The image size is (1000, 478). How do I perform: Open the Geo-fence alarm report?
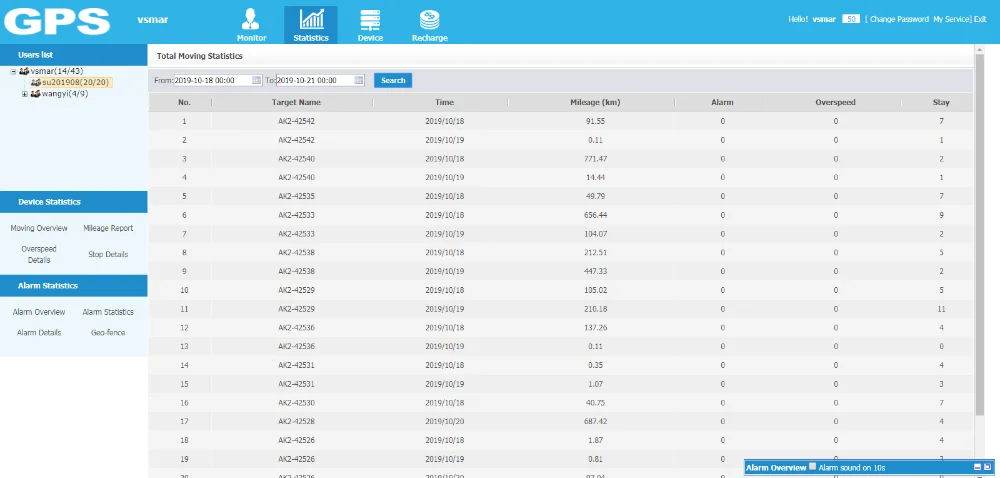(x=108, y=333)
